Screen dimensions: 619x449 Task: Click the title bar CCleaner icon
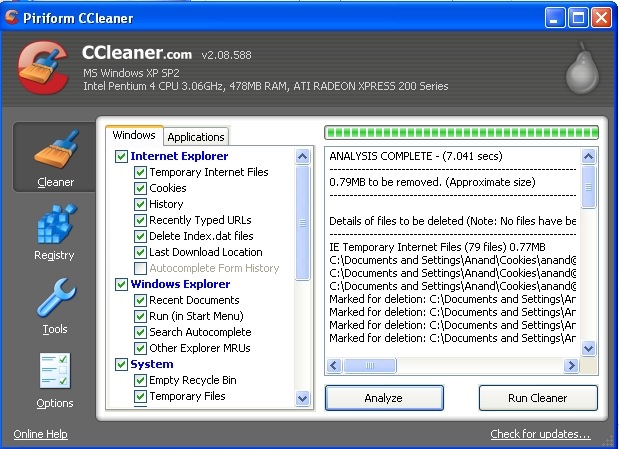click(11, 17)
